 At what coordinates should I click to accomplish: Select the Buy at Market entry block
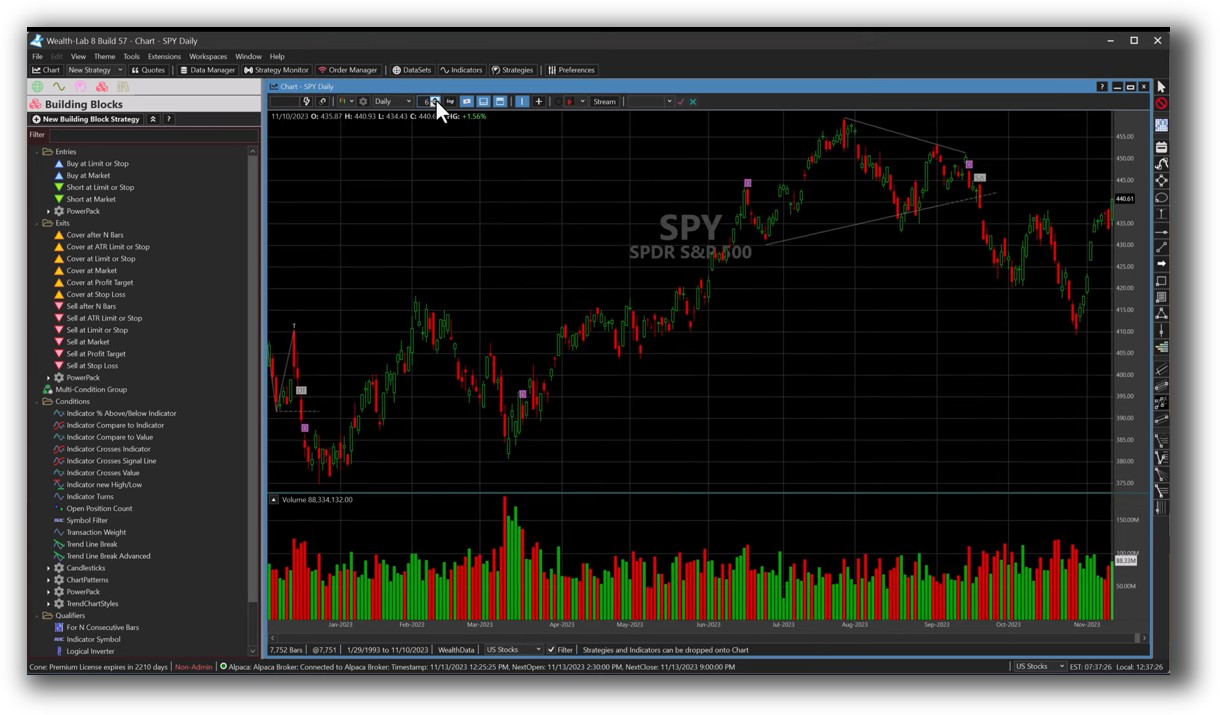point(88,175)
